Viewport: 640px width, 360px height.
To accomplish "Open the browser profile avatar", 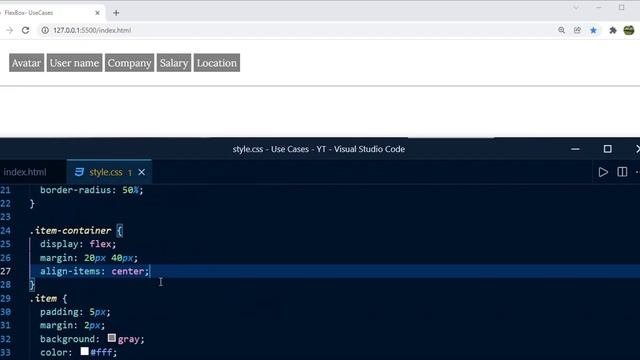I will click(x=629, y=30).
